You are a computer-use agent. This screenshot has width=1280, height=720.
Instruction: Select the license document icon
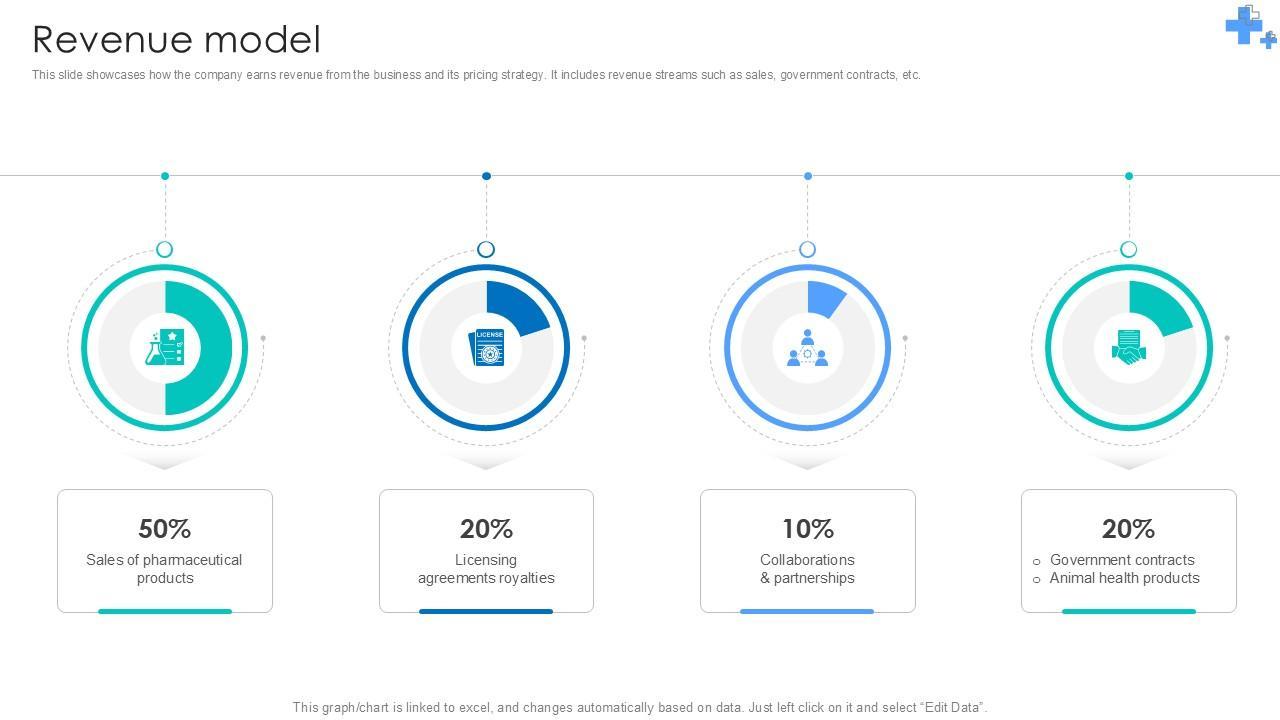(487, 348)
